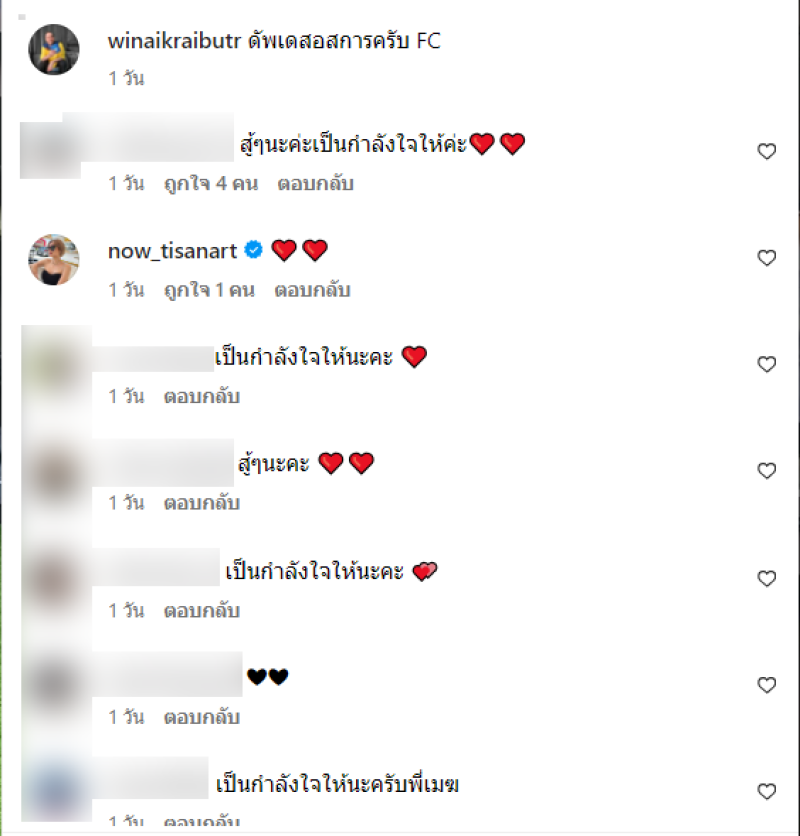Like the first เป็นกำลังใจให้นะคะ red-heart comment
Screen dimensions: 800x836
[x=766, y=364]
